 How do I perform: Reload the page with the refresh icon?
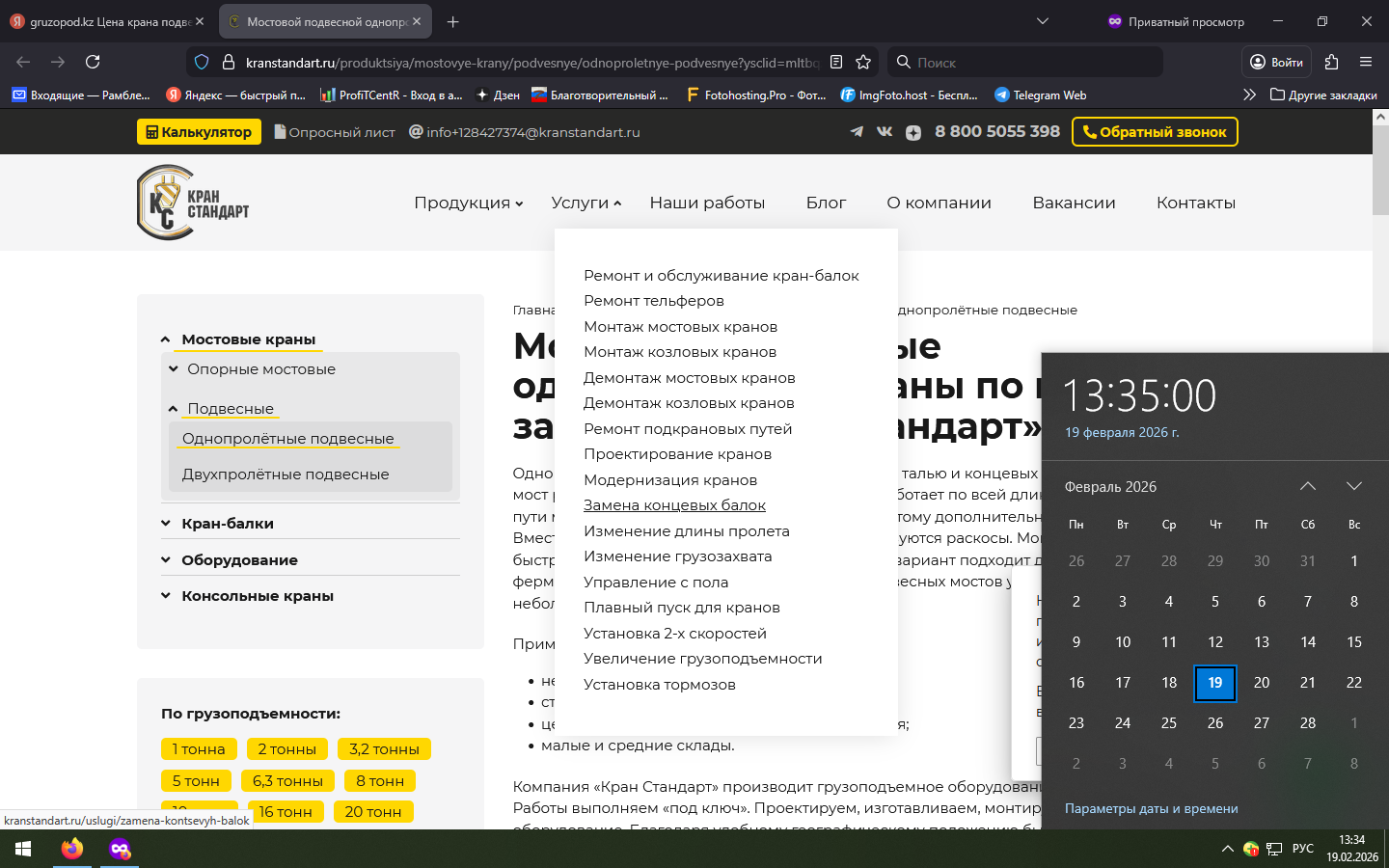pos(93,62)
